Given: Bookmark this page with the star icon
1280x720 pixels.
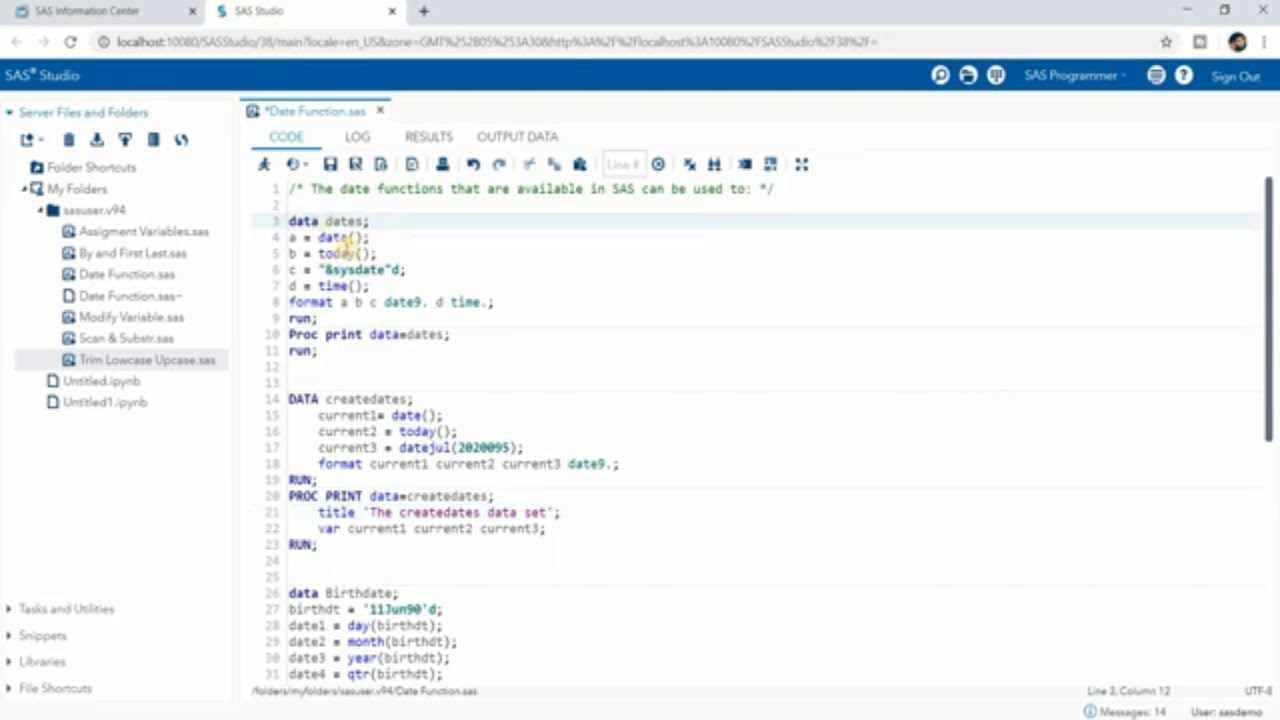Looking at the screenshot, I should (1166, 42).
